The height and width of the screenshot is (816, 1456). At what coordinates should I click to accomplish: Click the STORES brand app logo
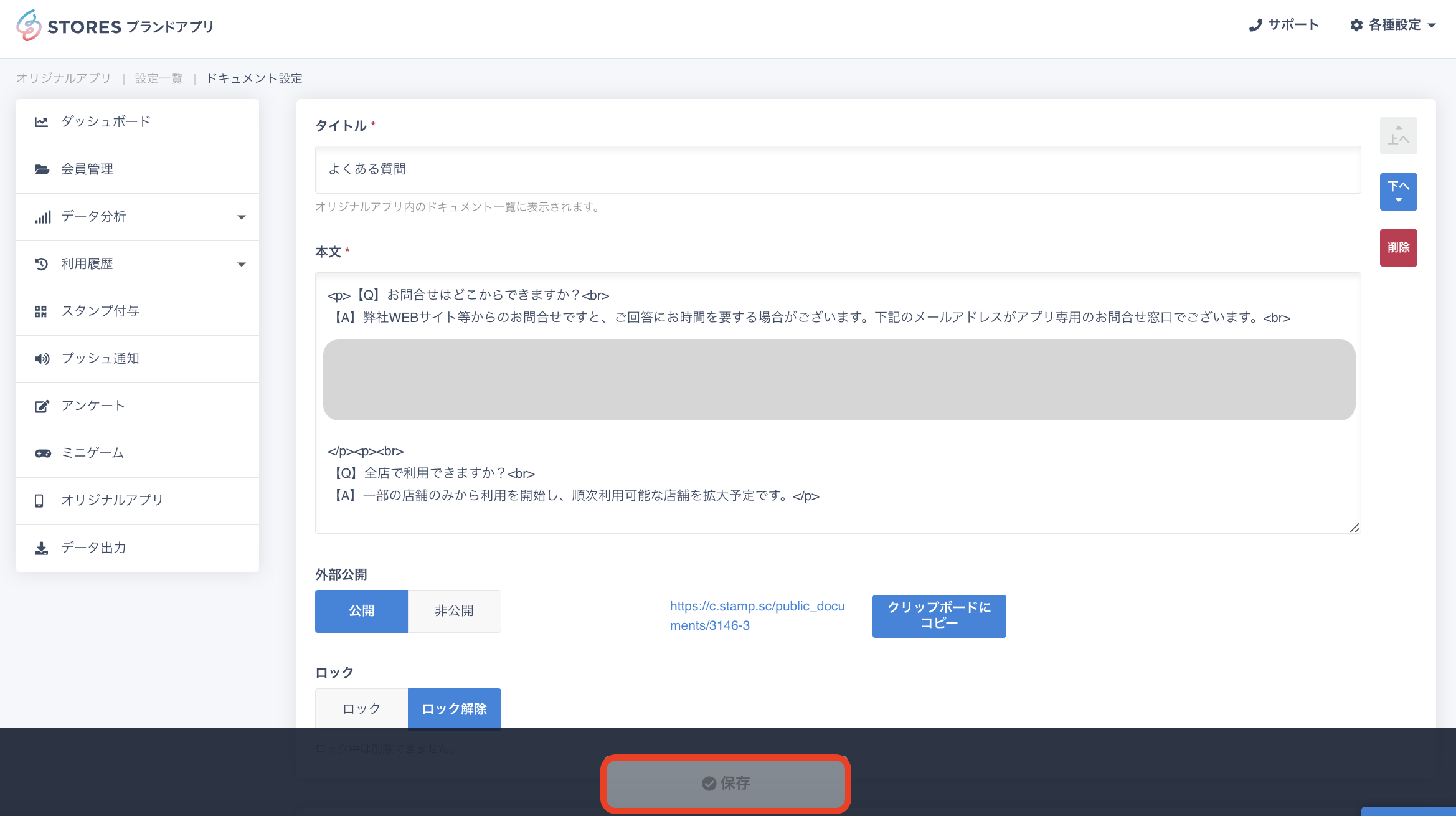pos(115,26)
